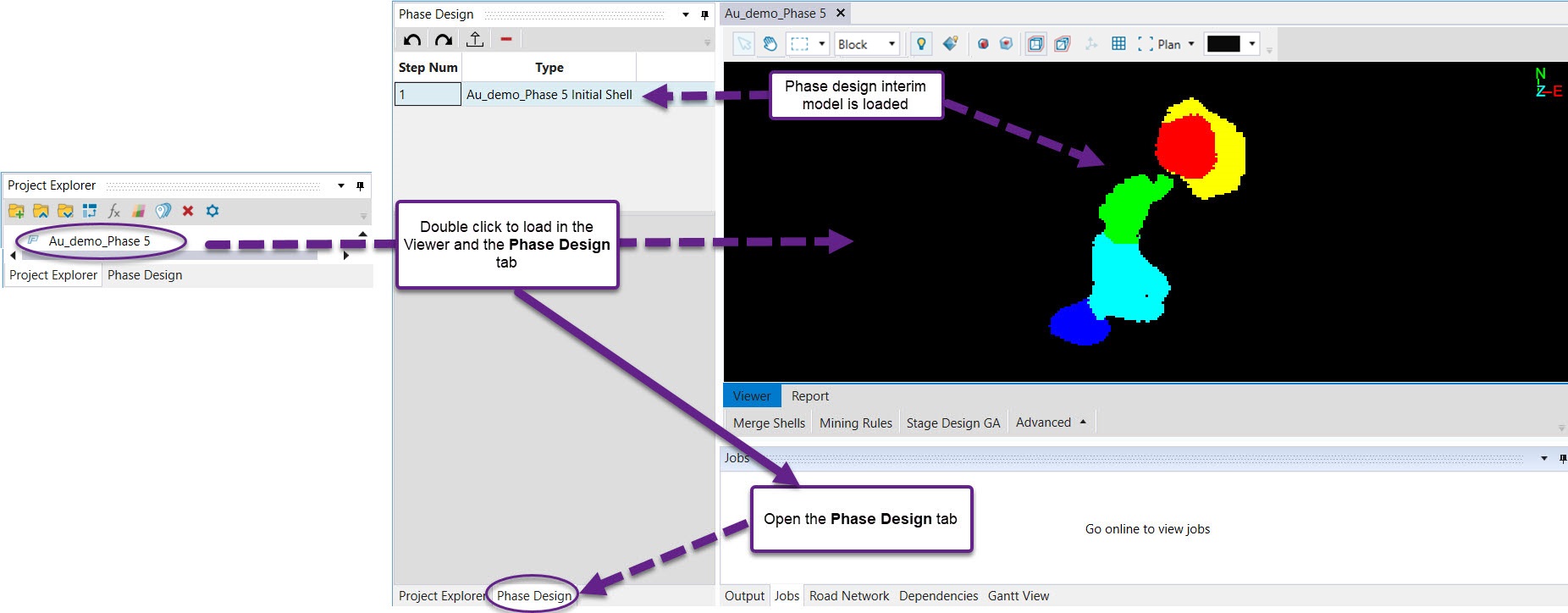
Task: Click the Stage Design GA button
Action: (953, 423)
